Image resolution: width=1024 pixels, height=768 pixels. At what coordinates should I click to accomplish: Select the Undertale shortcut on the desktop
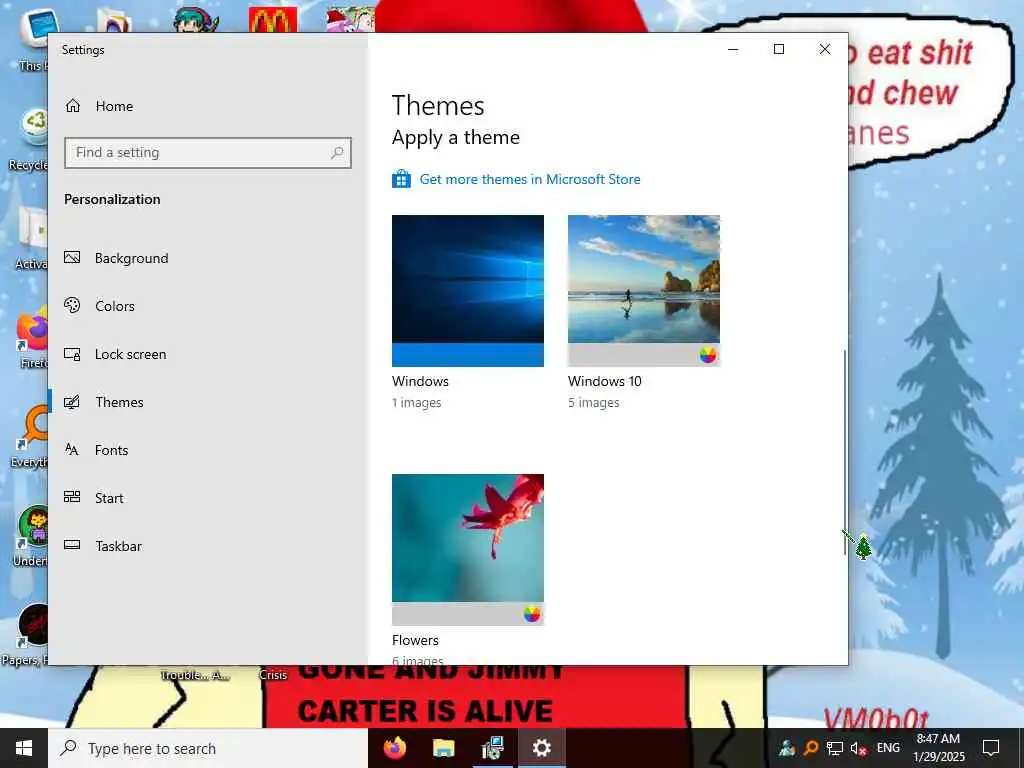point(31,536)
